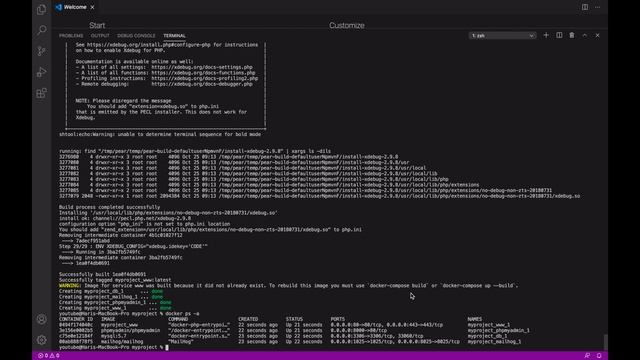Split the editor to the right

point(584,7)
